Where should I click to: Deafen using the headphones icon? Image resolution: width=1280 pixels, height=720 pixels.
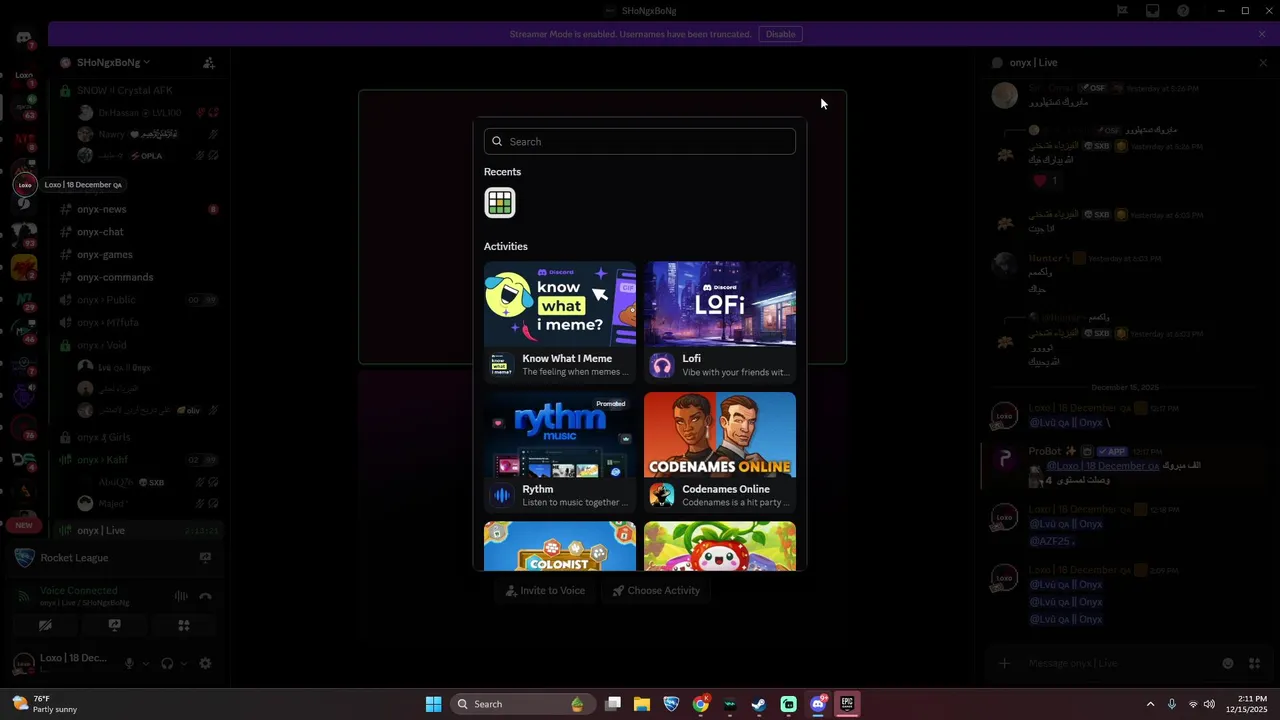coord(167,663)
